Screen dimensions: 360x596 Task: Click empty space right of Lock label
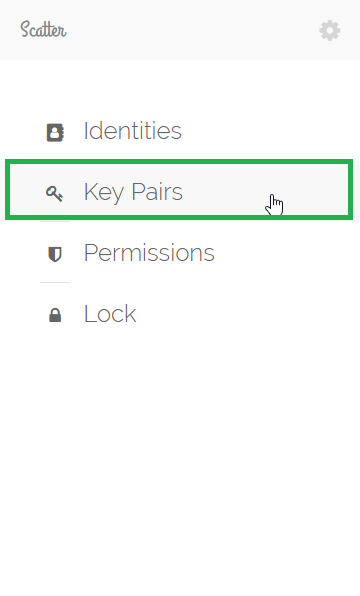(x=247, y=314)
